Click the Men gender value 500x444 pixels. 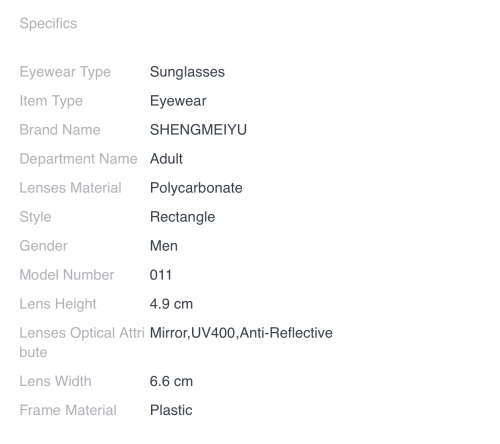pyautogui.click(x=164, y=246)
